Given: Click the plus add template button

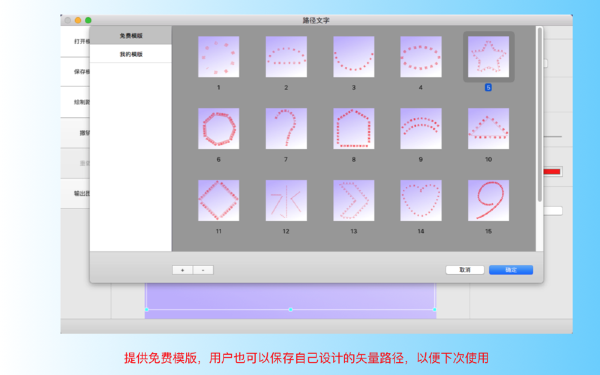Looking at the screenshot, I should (183, 270).
